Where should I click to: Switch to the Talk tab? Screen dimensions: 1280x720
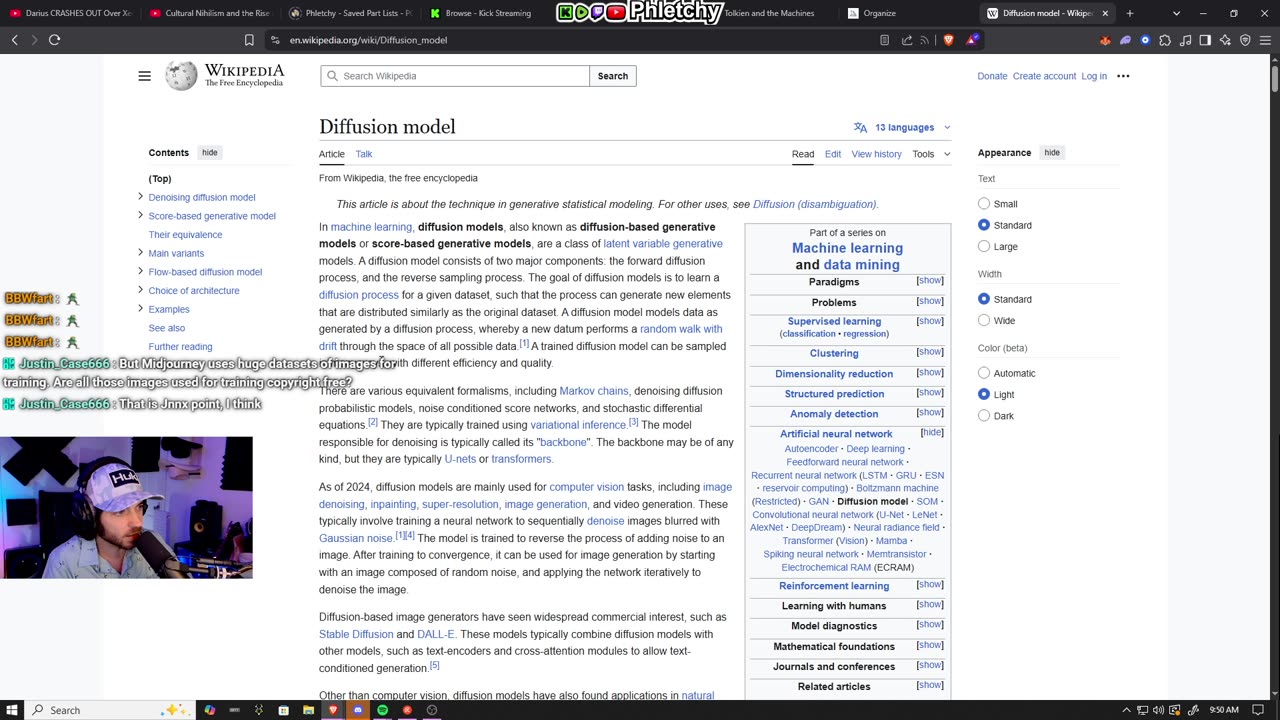pos(364,154)
